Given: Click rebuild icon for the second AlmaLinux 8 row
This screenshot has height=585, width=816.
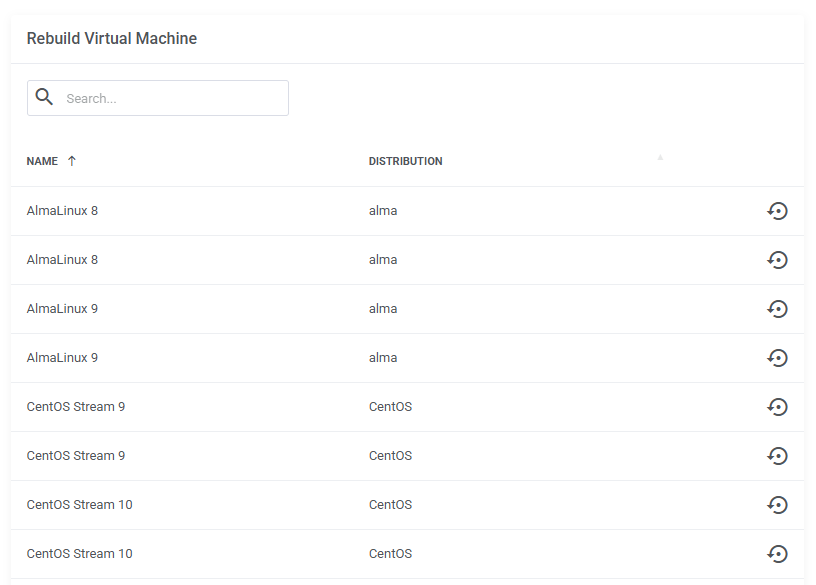Looking at the screenshot, I should [777, 260].
